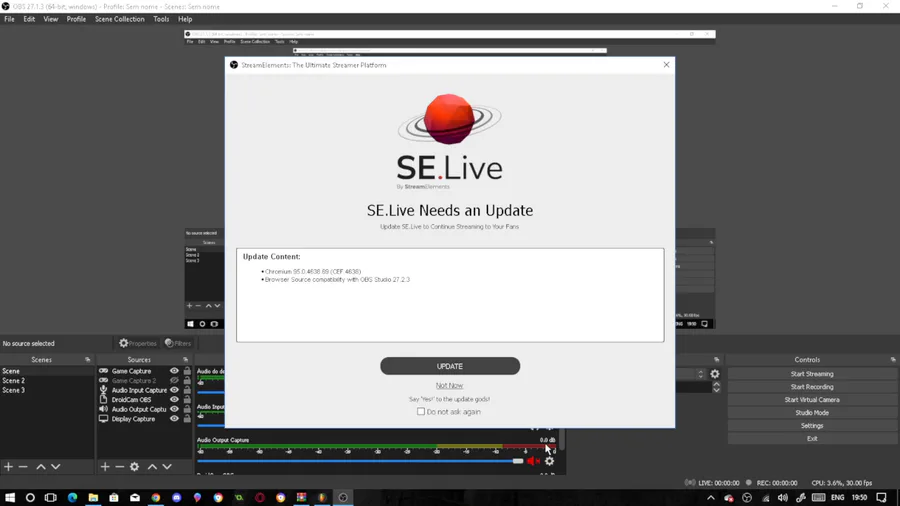Click the OBS Studio taskbar icon
900x506 pixels.
coord(343,497)
